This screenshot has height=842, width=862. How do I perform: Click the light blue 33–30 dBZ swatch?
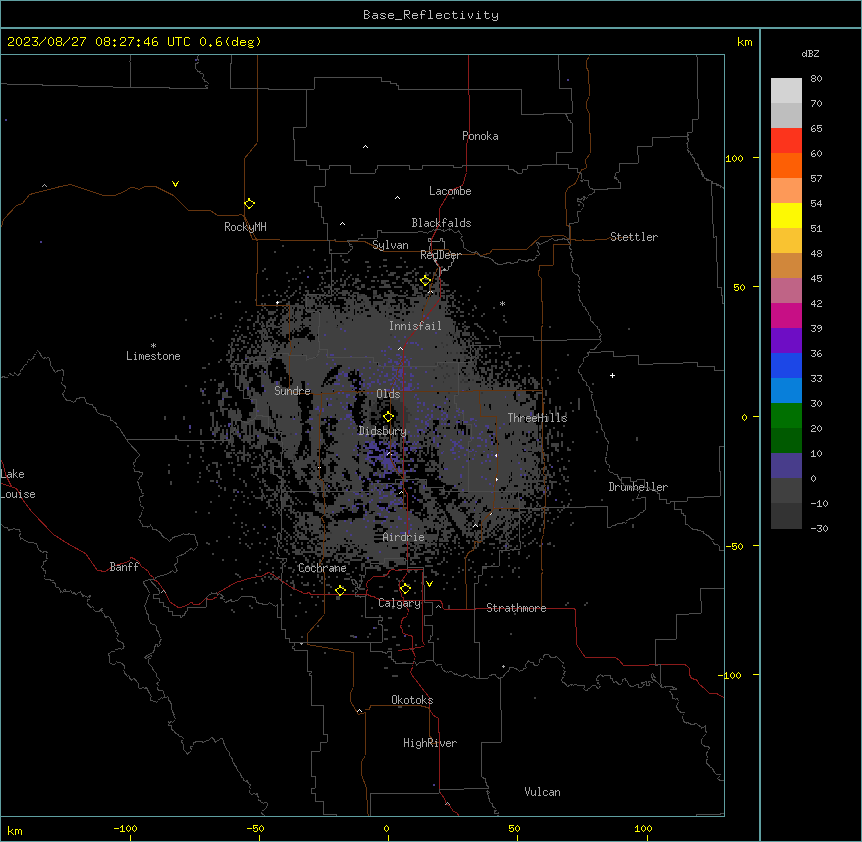pos(786,390)
